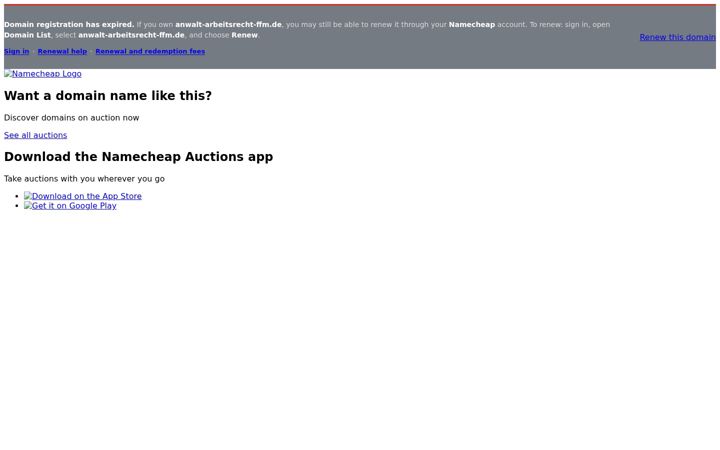Open the See all auctions link
720x450 pixels.
[x=35, y=135]
